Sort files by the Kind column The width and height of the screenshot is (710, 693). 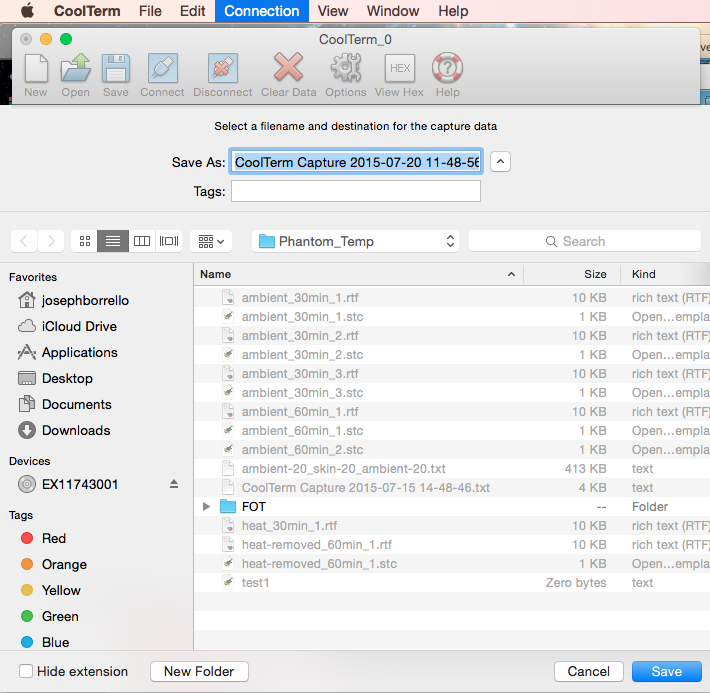click(665, 274)
